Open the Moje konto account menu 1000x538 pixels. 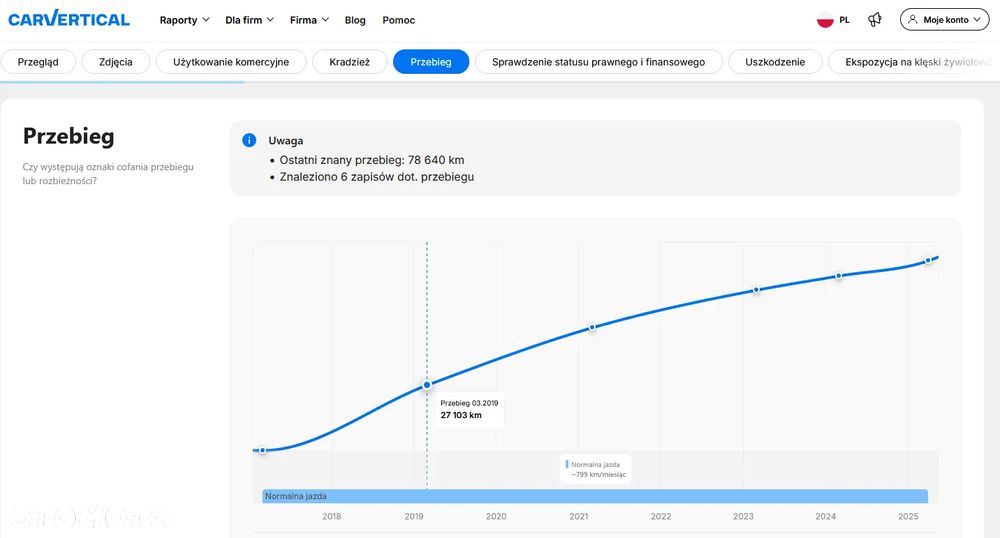944,20
